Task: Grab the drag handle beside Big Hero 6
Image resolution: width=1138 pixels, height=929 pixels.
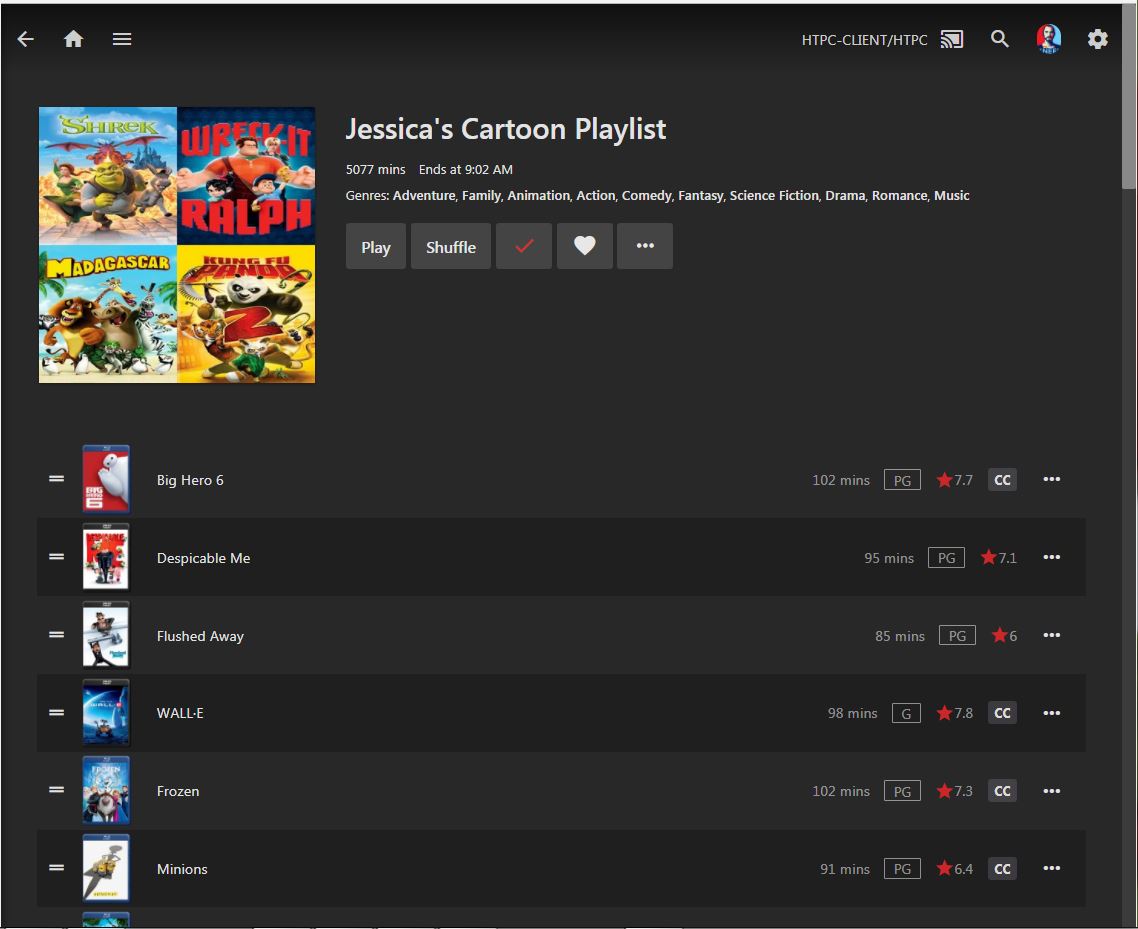Action: [x=57, y=479]
